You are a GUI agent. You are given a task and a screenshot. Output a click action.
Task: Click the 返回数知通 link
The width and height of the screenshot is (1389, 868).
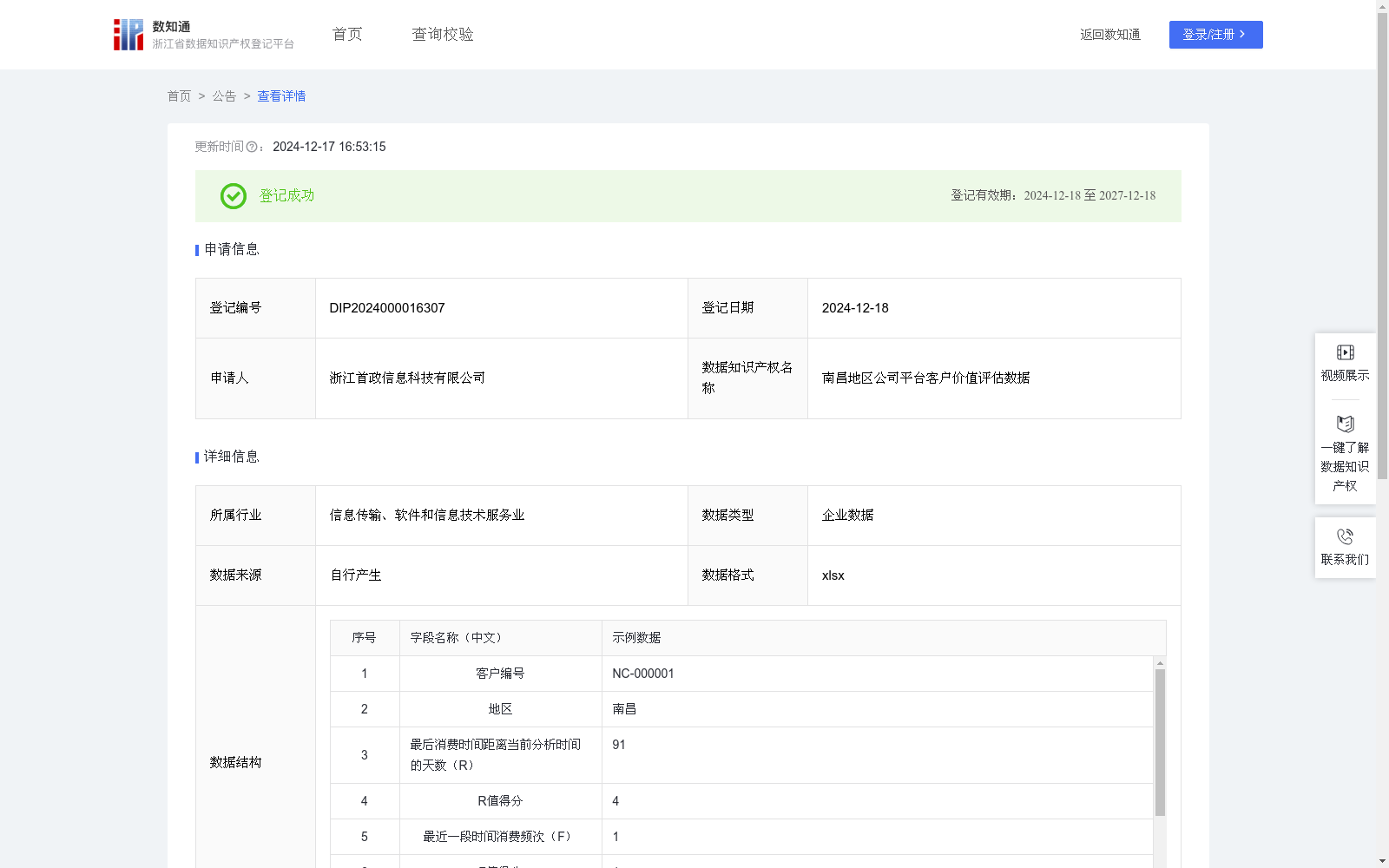click(x=1109, y=35)
